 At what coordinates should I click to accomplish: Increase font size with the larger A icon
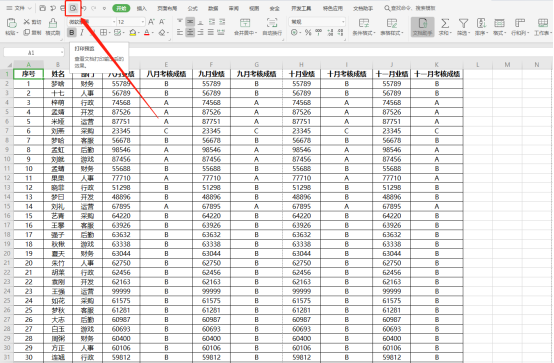(x=151, y=22)
